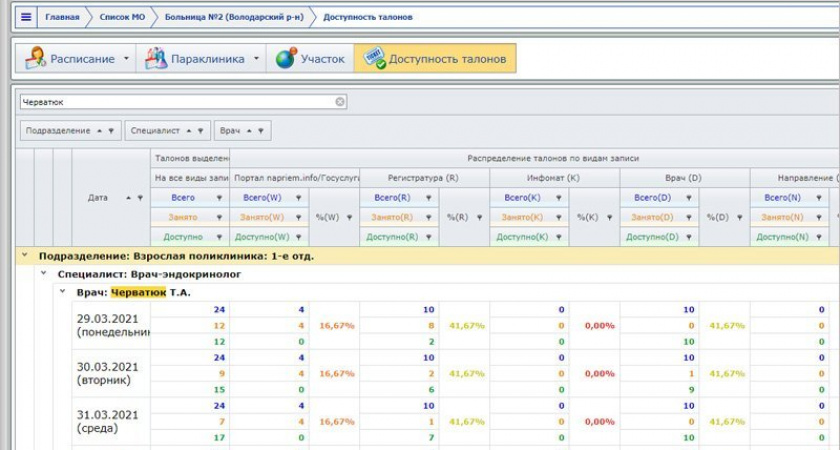Go to Главная breadcrumb
Viewport: 840px width, 450px height.
tap(62, 17)
